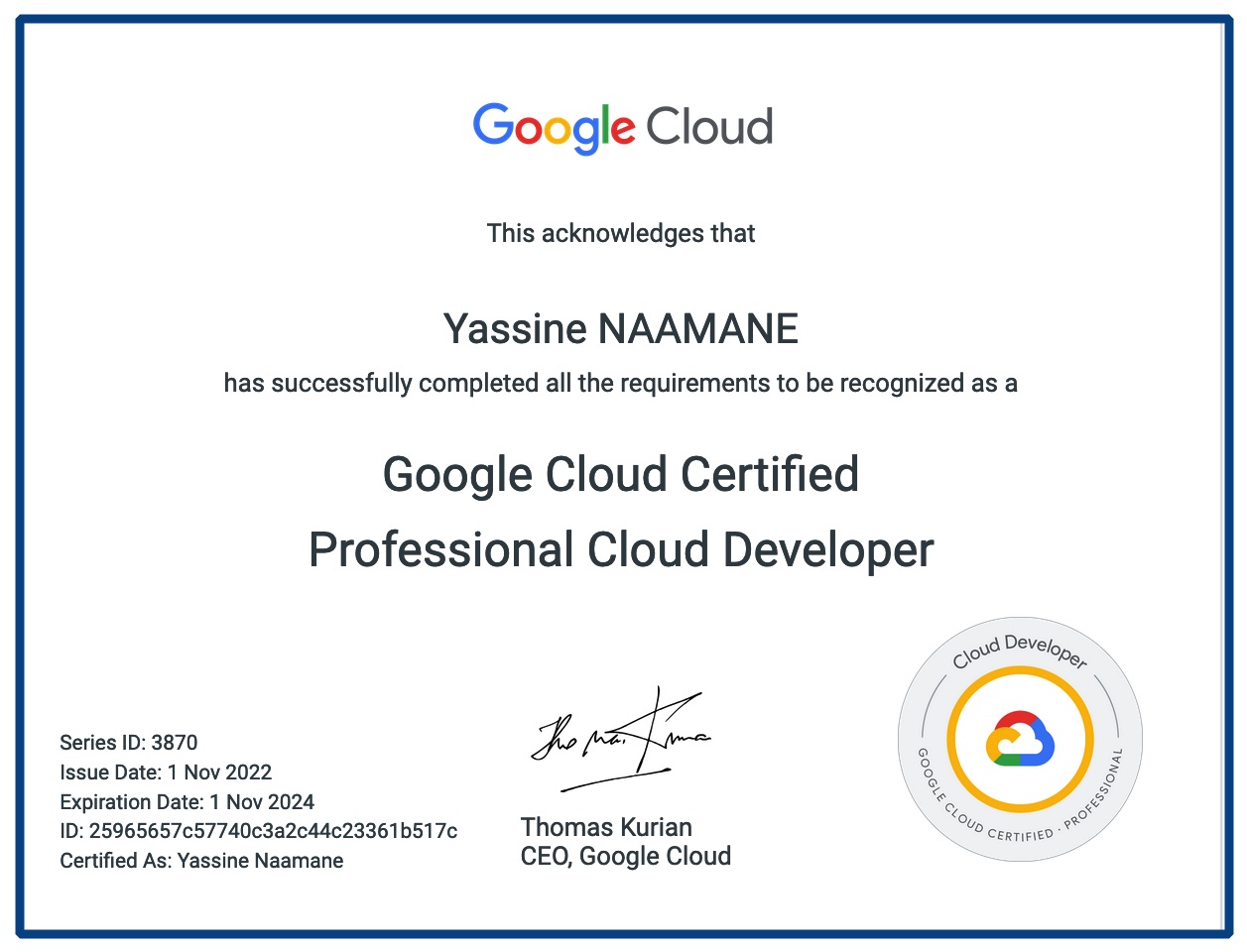Click the 'has successfully completed all the requirements' sentence
The height and width of the screenshot is (952, 1247).
[x=621, y=384]
